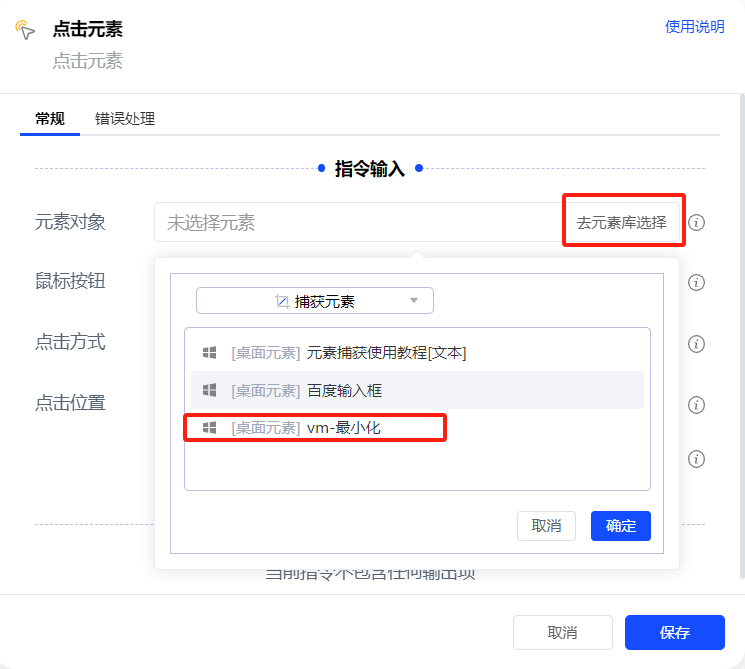Choose the vm-最小化 desktop element
The width and height of the screenshot is (745, 669).
coord(343,428)
